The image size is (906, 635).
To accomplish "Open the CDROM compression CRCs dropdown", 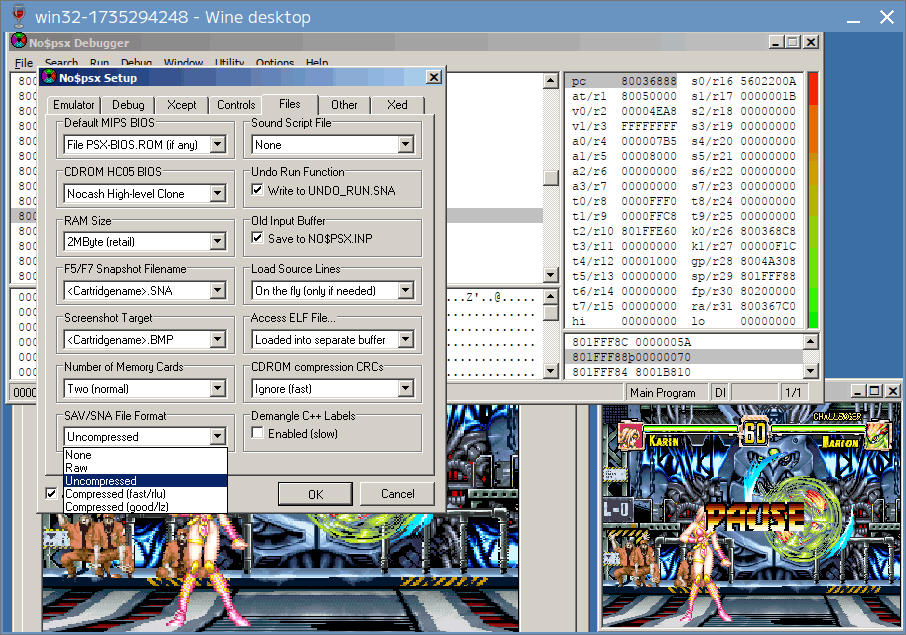I will (406, 388).
